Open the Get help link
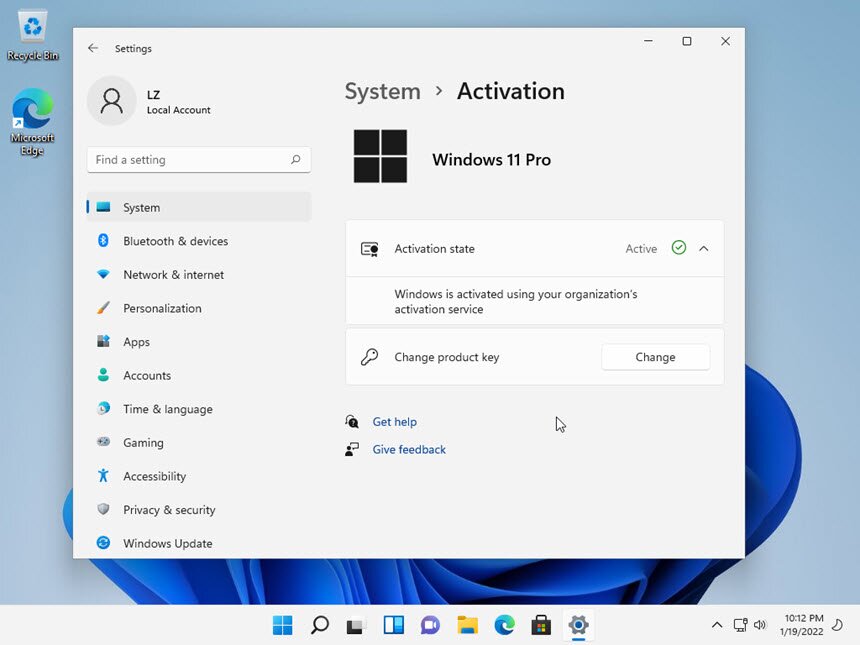This screenshot has height=645, width=860. pos(394,422)
